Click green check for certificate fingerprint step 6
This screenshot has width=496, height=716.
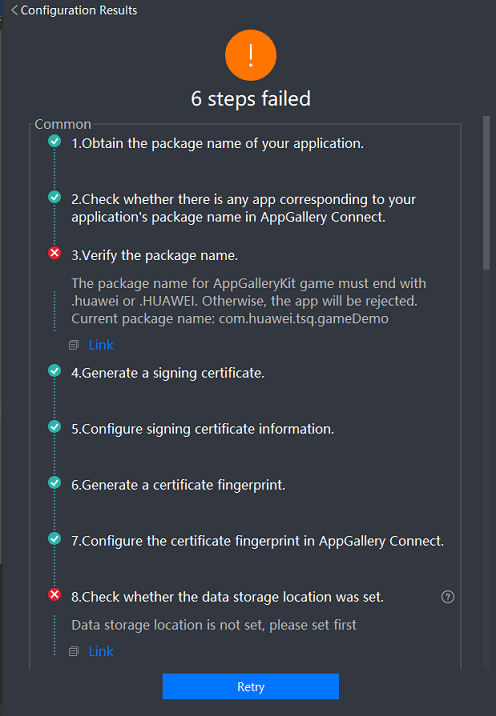click(x=54, y=483)
